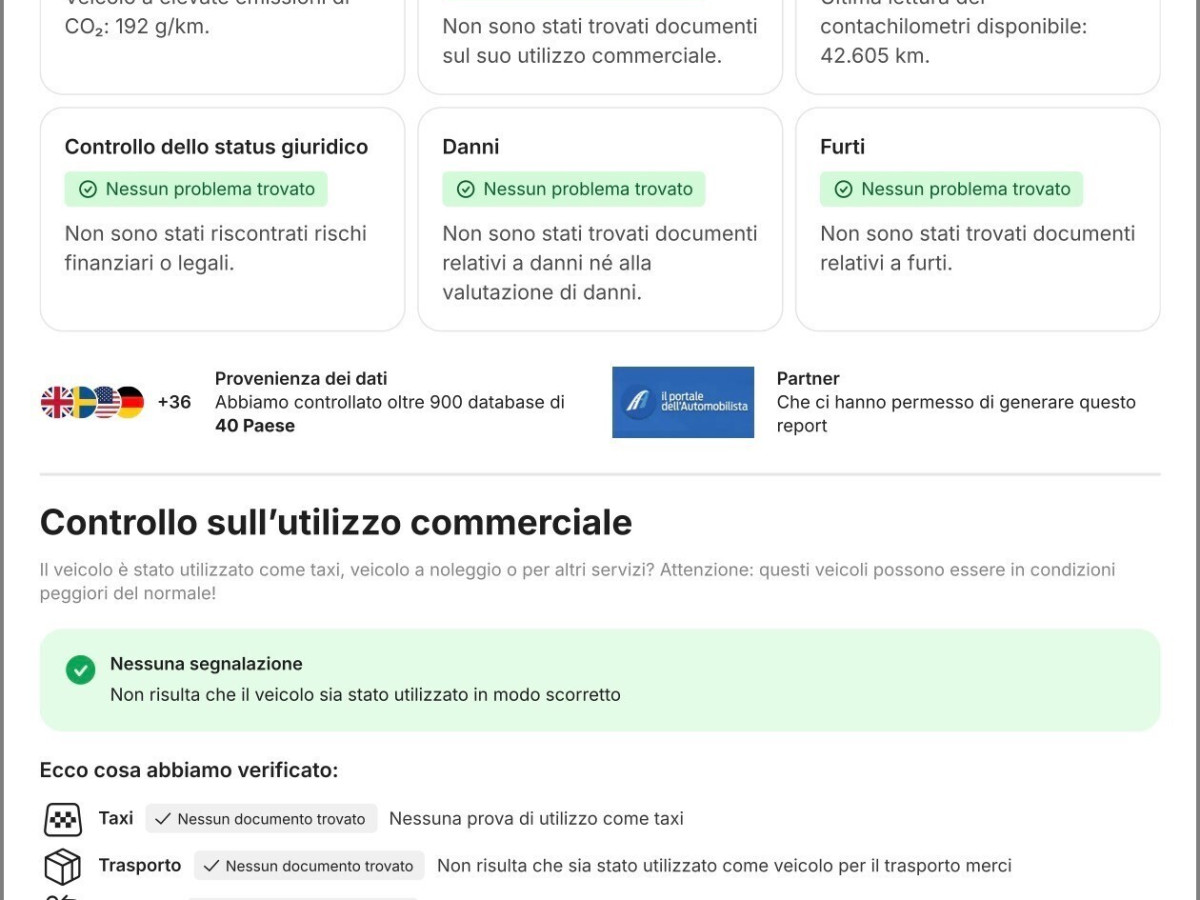Click the green Nessuna segnalazione banner
The image size is (1200, 900).
pyautogui.click(x=600, y=680)
